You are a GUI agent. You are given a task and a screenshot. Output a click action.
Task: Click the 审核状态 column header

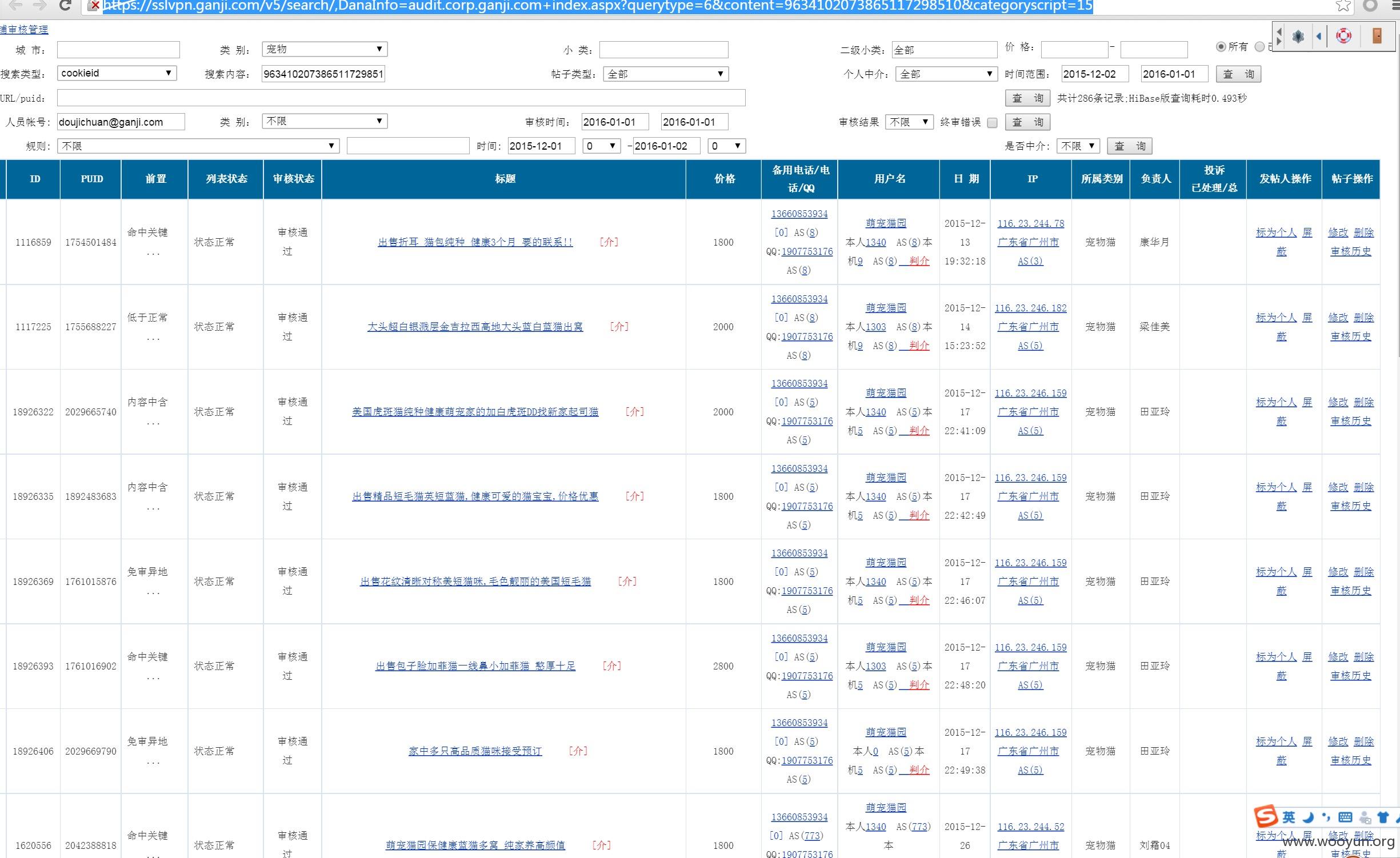[293, 179]
